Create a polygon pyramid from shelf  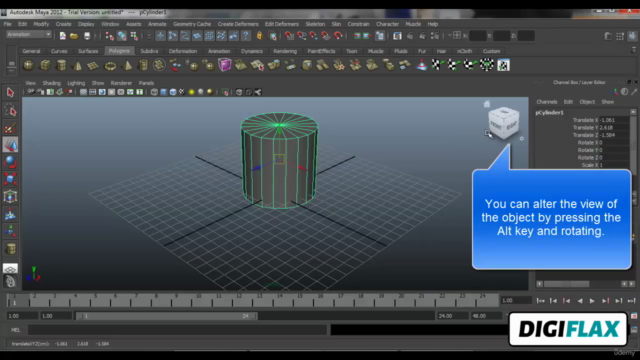[127, 65]
